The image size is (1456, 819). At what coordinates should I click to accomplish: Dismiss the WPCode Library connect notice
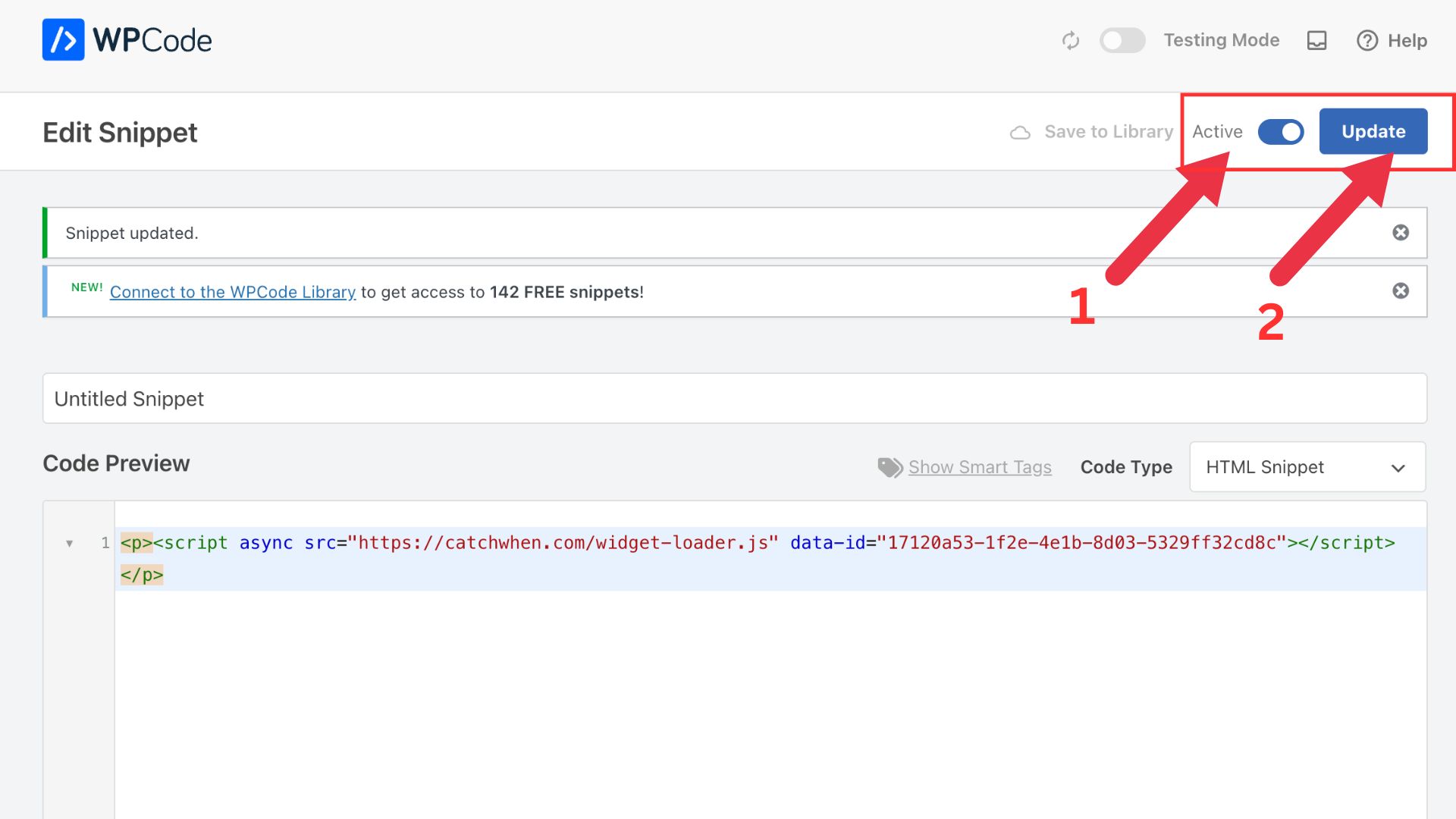pyautogui.click(x=1401, y=291)
